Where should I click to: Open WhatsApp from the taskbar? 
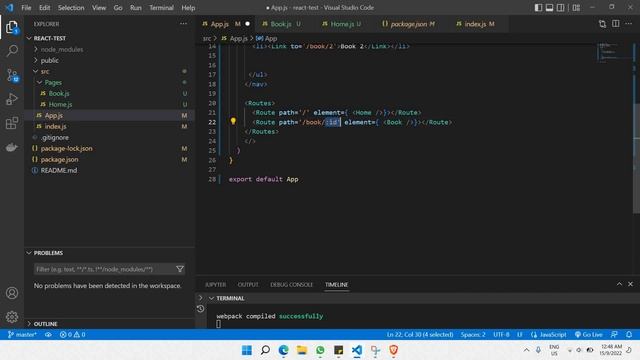320,350
